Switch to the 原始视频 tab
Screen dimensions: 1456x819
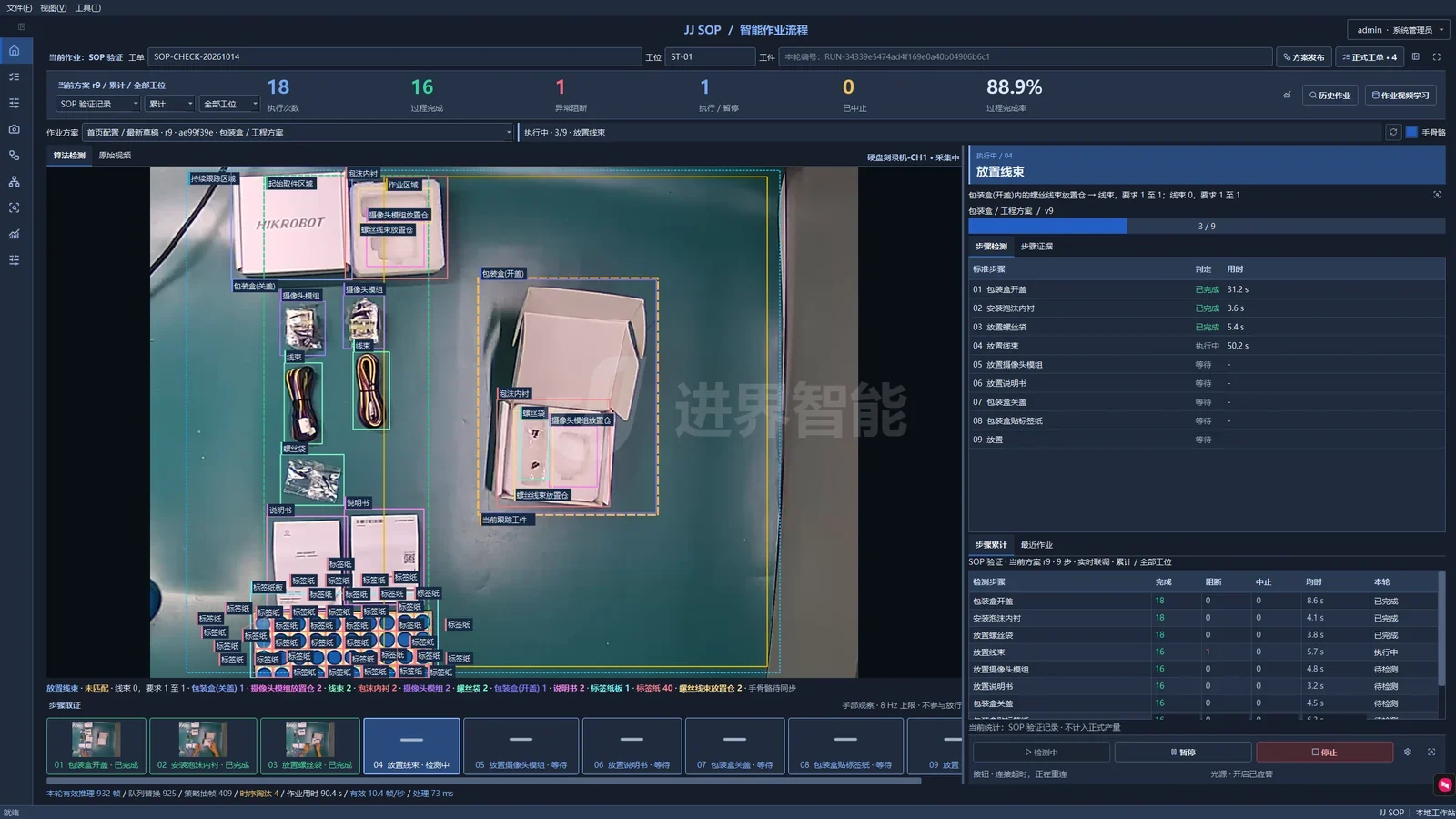click(x=115, y=156)
